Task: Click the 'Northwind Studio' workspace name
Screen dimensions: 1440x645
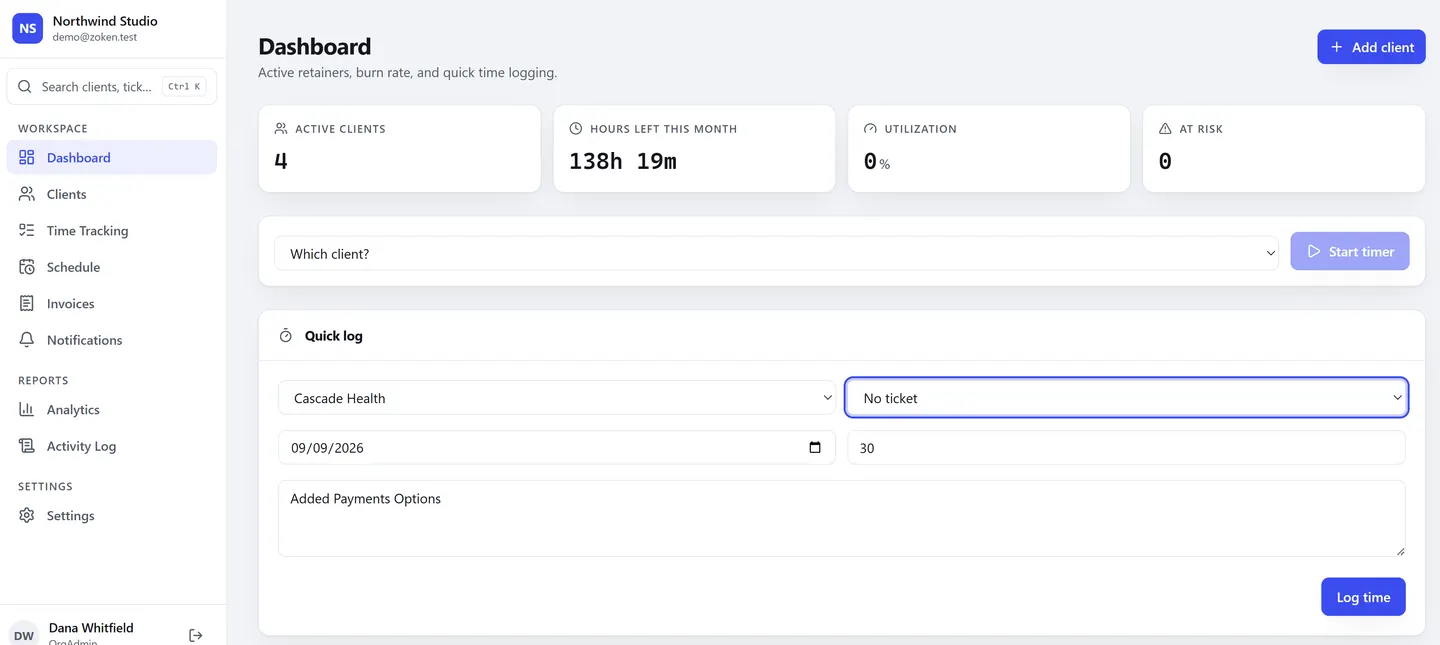Action: (x=105, y=21)
